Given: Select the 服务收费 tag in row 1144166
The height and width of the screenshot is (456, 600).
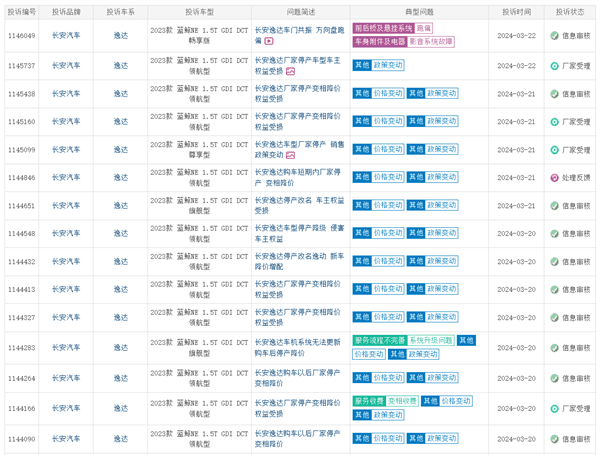Looking at the screenshot, I should tap(369, 401).
